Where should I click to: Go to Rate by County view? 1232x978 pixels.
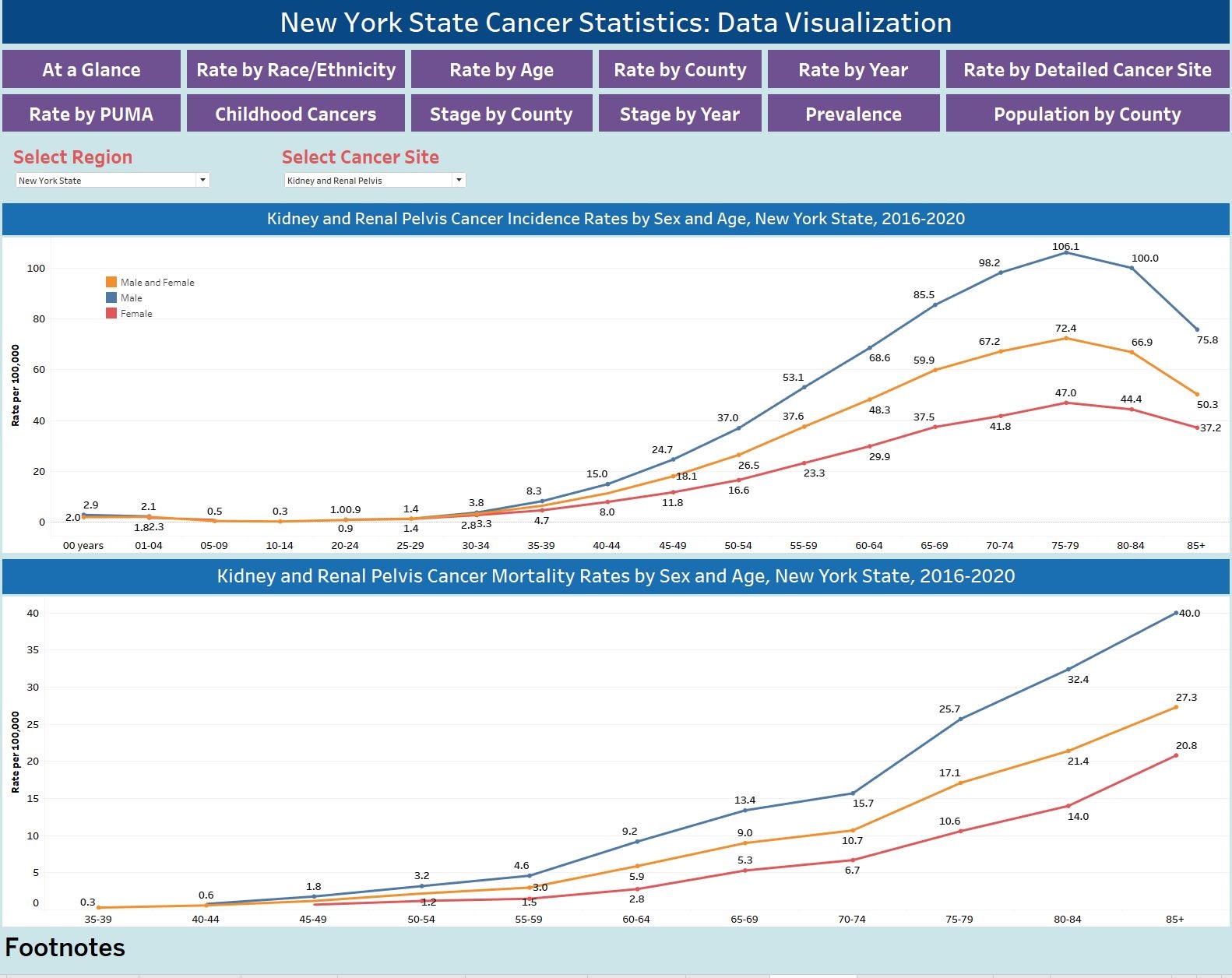680,70
